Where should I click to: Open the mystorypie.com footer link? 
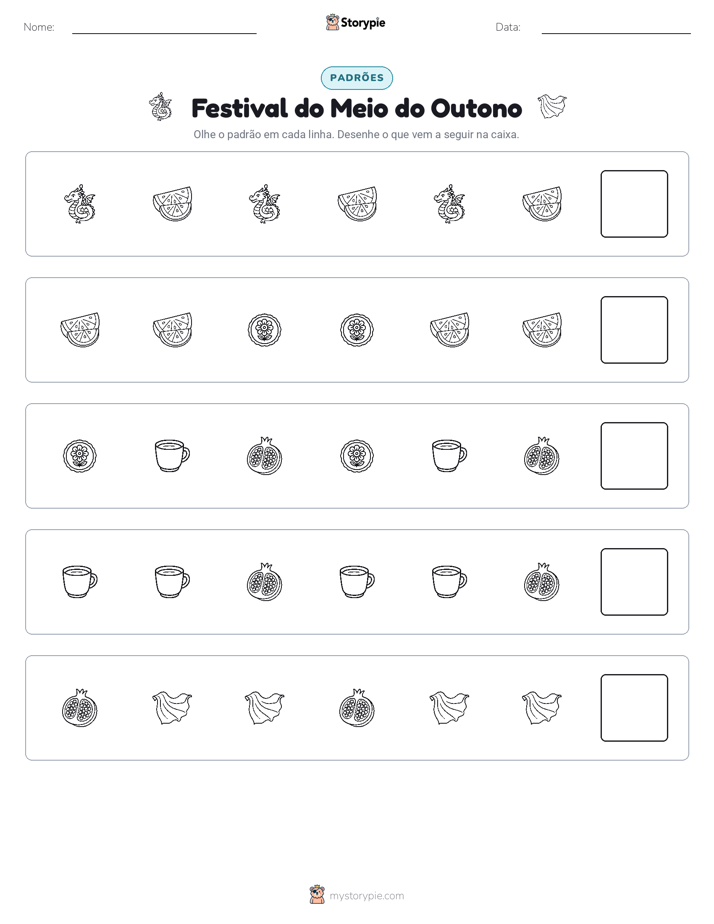click(x=357, y=896)
